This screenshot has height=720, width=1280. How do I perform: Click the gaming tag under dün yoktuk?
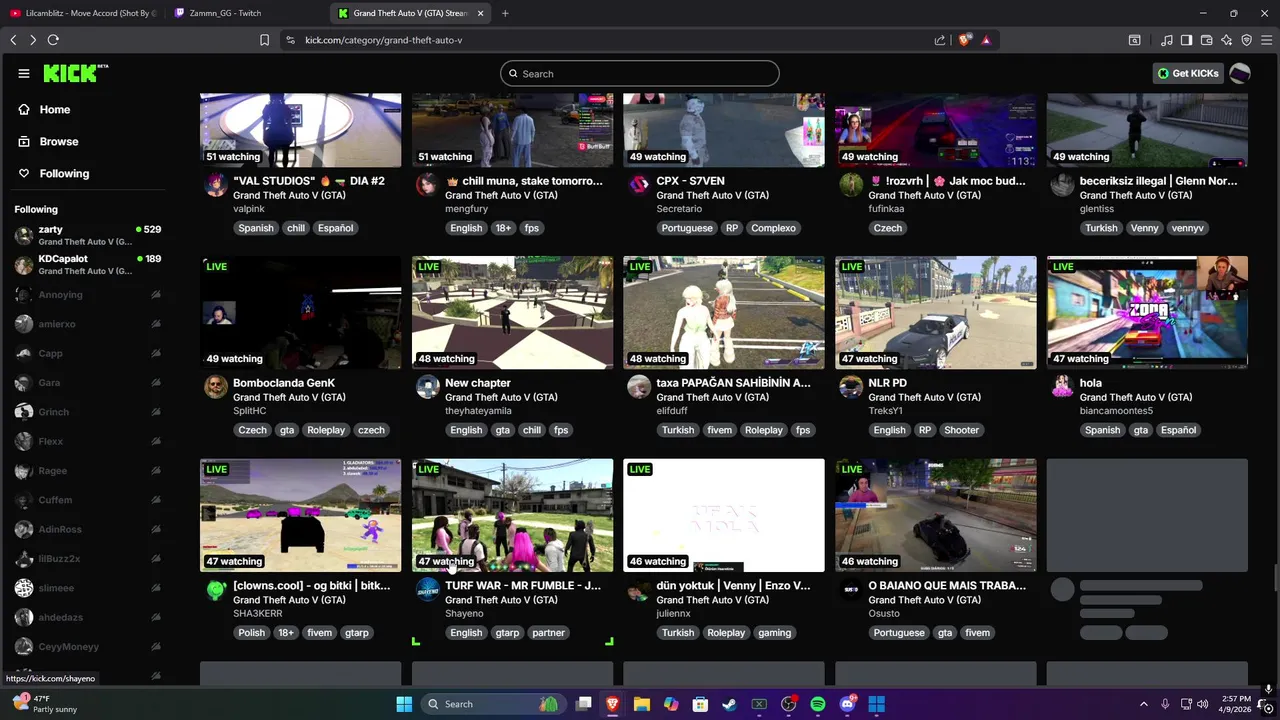tap(774, 633)
